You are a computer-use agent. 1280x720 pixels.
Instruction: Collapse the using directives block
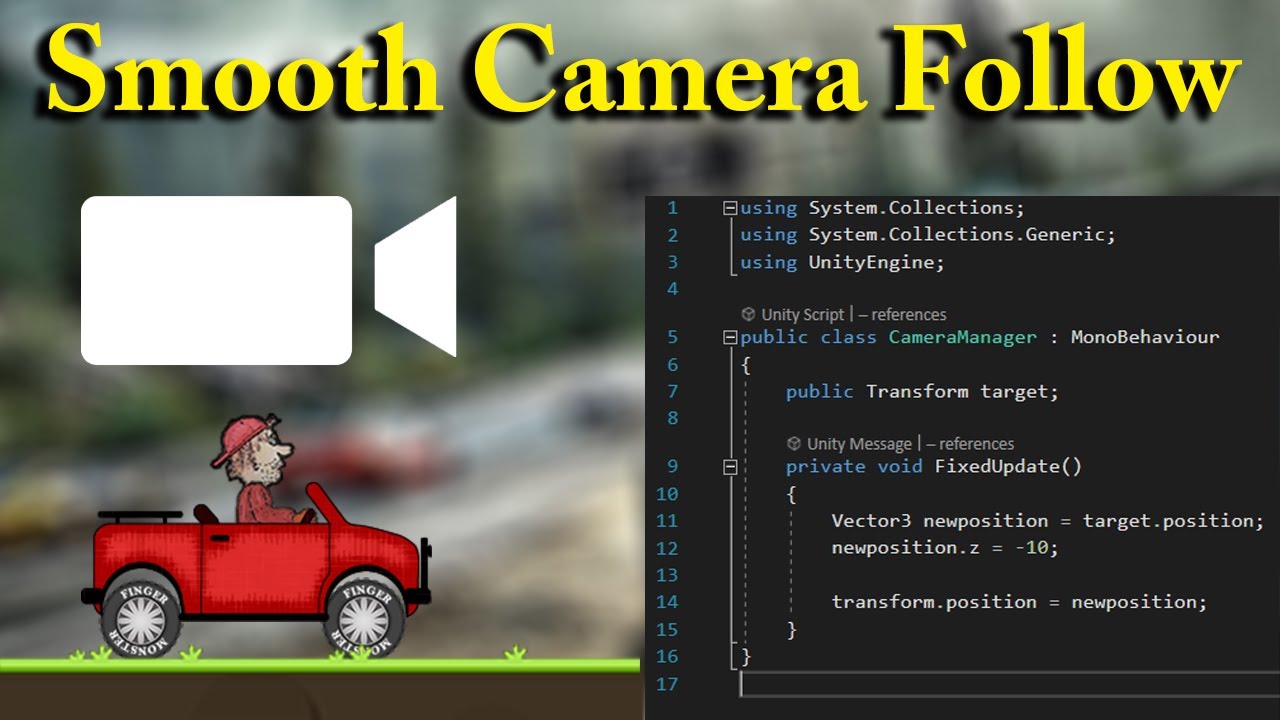pos(730,208)
